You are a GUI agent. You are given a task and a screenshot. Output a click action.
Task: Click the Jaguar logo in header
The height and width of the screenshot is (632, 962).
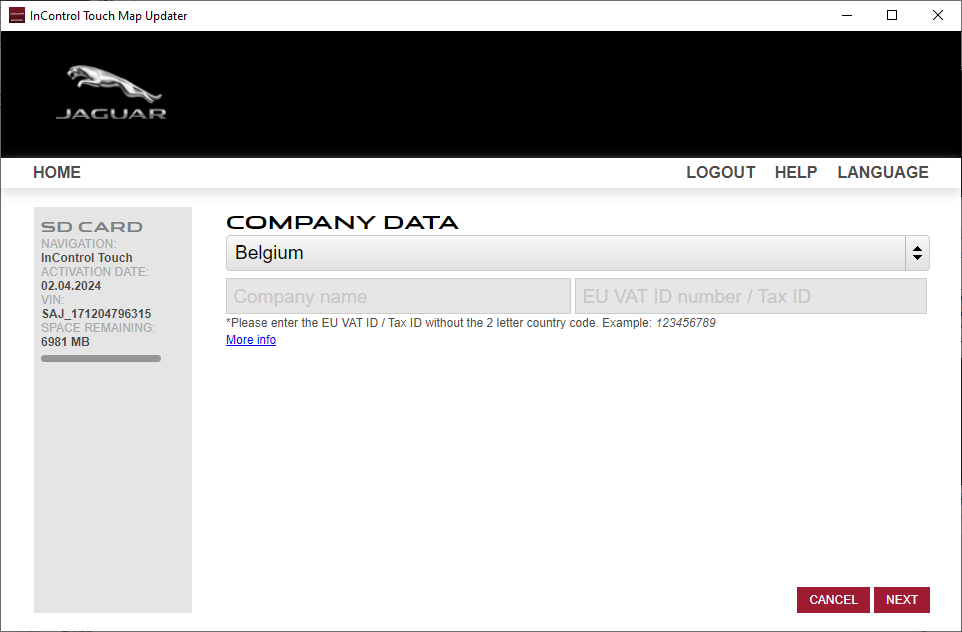tap(111, 92)
